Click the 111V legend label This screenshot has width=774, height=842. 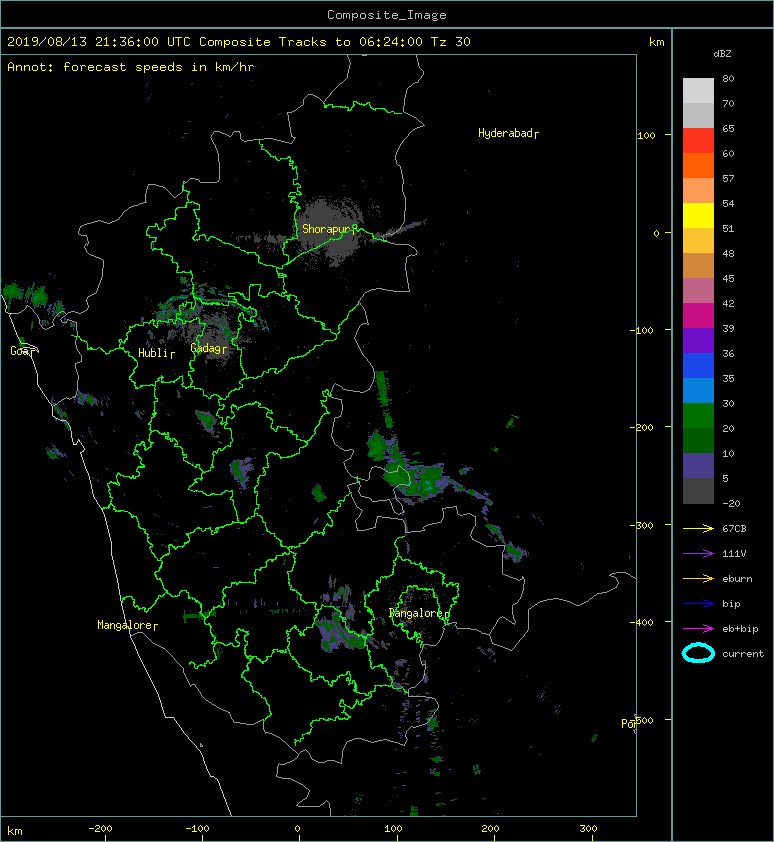[x=734, y=554]
